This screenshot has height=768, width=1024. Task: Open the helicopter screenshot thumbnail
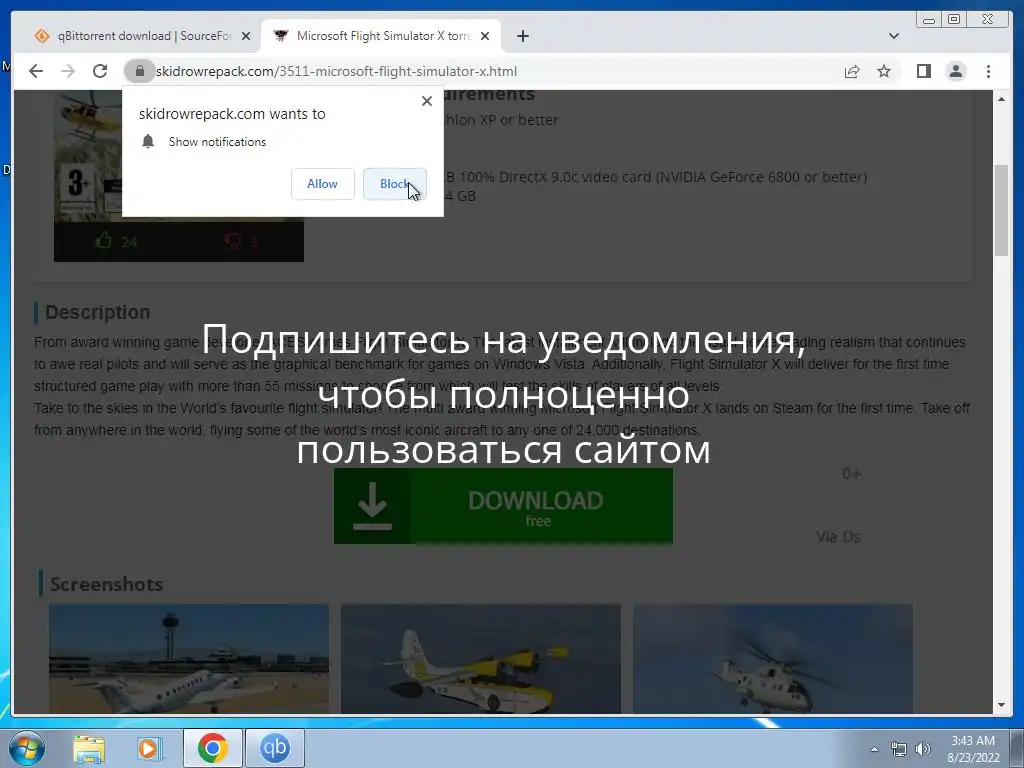tap(773, 659)
